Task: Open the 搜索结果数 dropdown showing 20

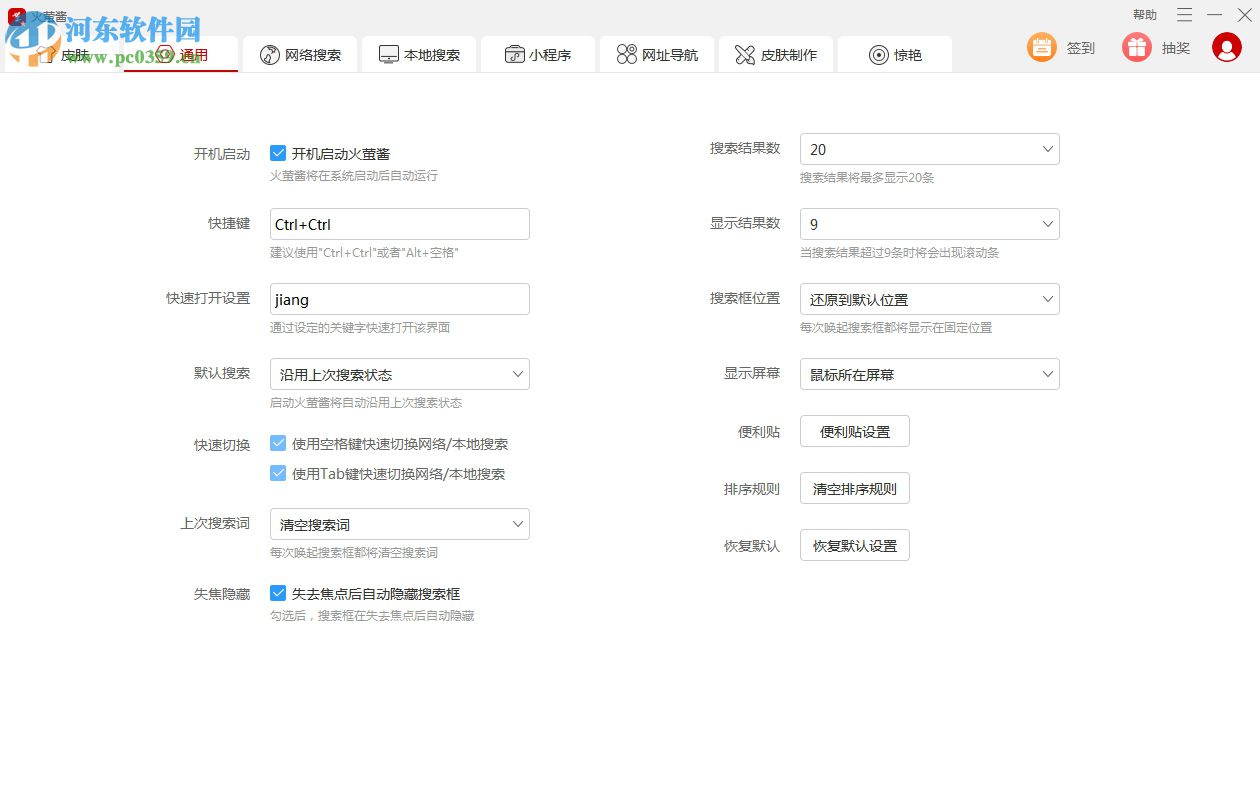Action: pos(929,148)
